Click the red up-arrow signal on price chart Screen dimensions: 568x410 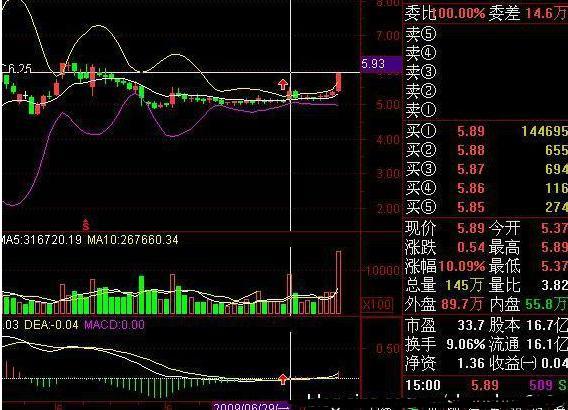pyautogui.click(x=283, y=85)
